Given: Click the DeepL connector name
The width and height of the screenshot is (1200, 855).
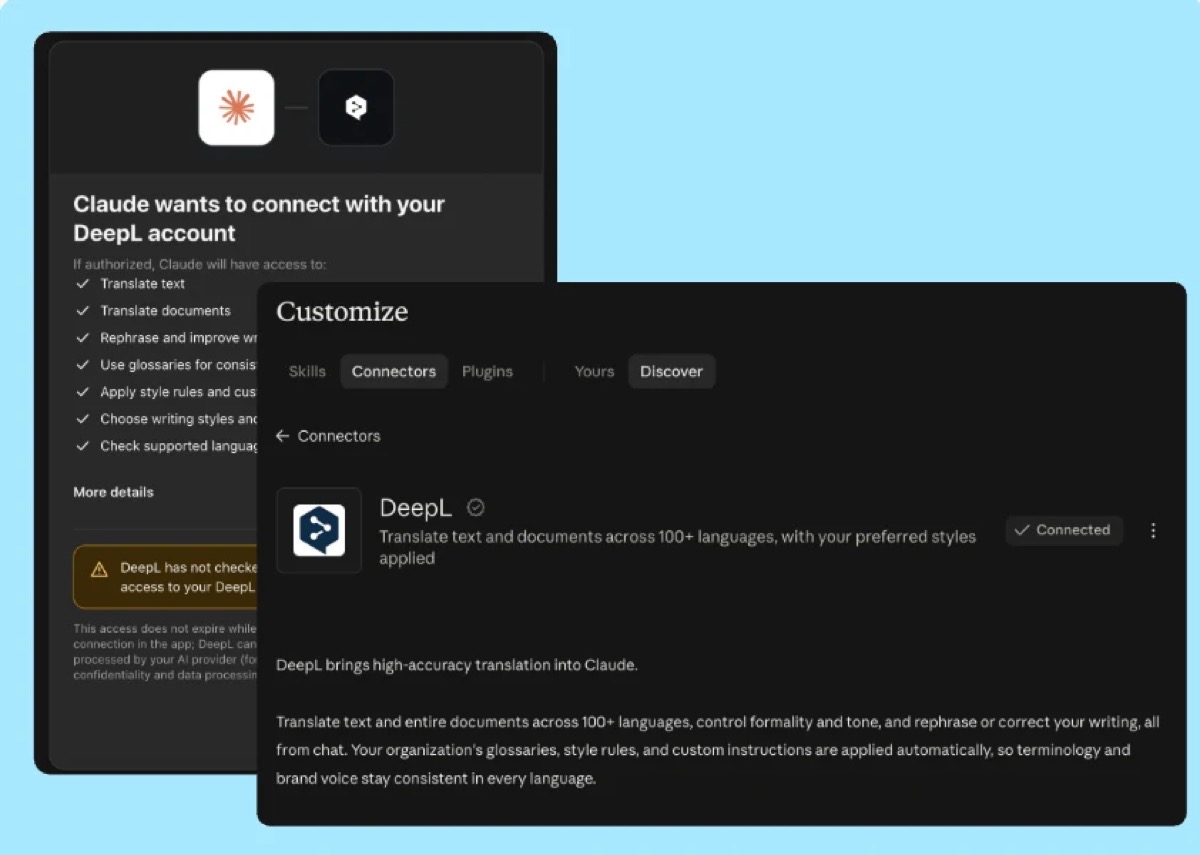Looking at the screenshot, I should coord(416,508).
